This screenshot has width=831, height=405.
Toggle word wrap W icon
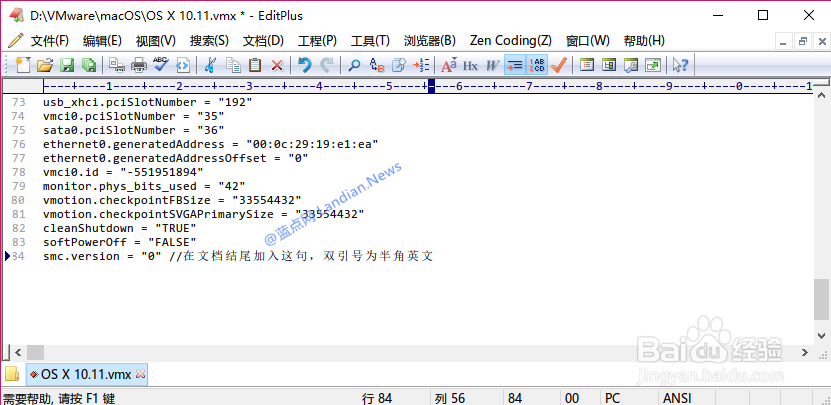point(492,65)
